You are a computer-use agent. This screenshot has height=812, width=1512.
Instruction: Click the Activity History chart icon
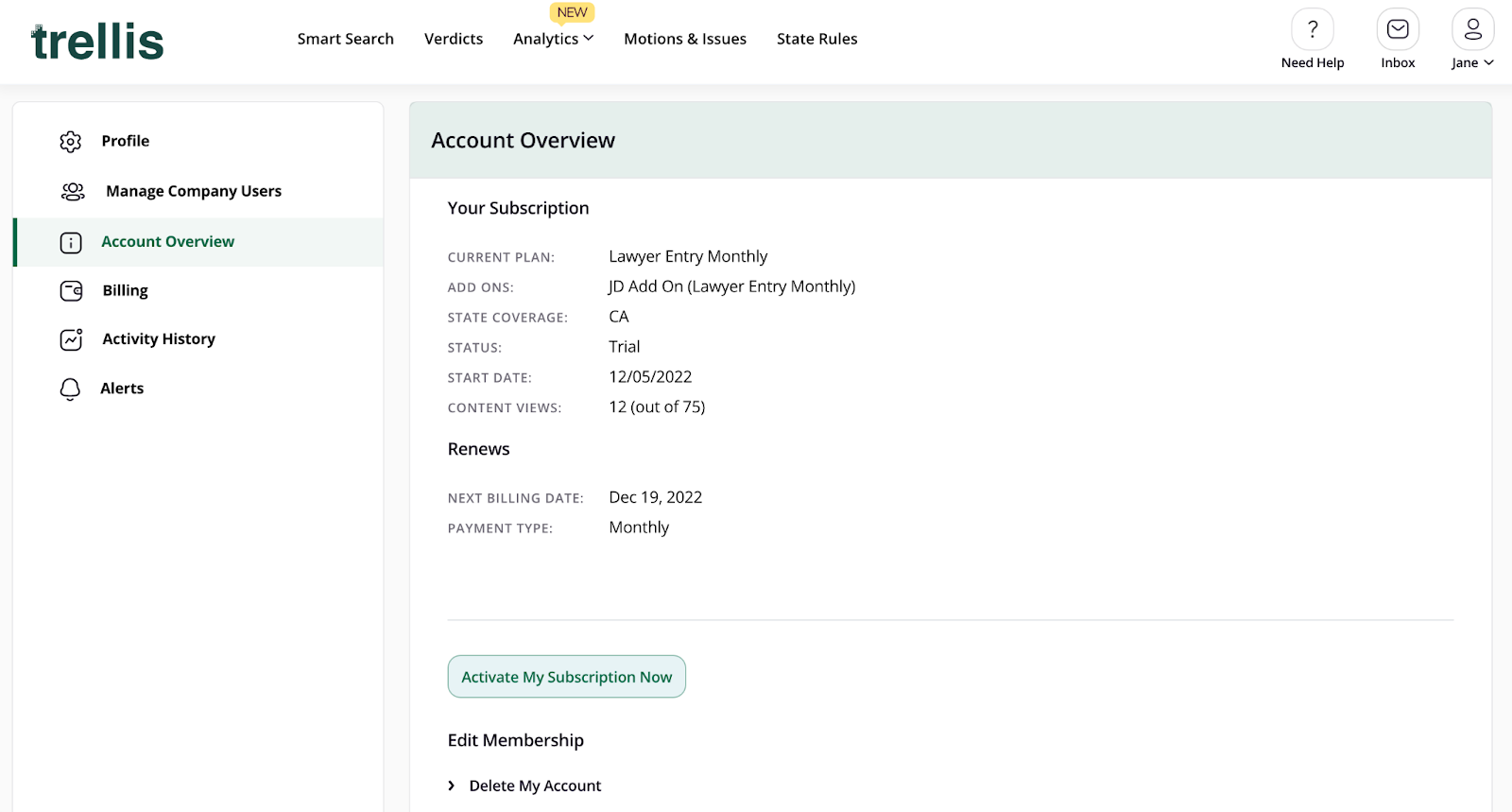click(72, 339)
